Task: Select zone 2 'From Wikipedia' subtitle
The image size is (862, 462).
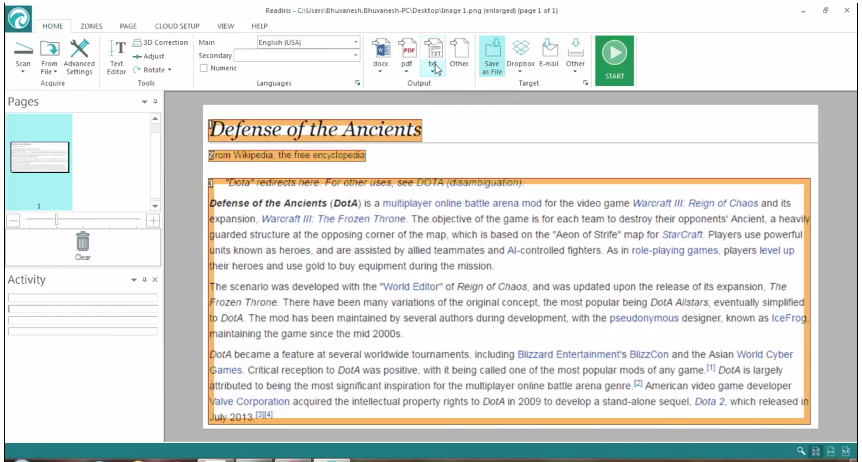Action: point(287,156)
